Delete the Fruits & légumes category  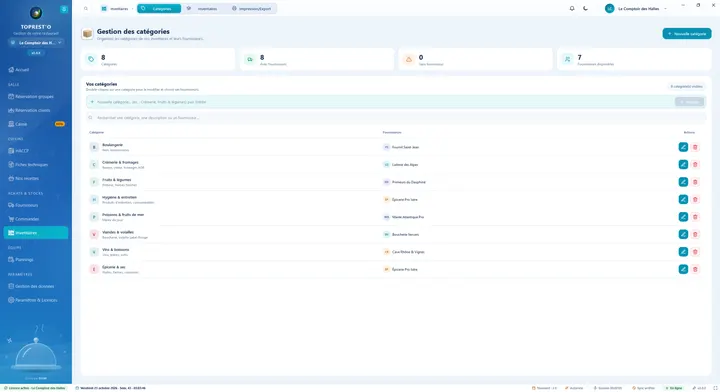(x=695, y=182)
